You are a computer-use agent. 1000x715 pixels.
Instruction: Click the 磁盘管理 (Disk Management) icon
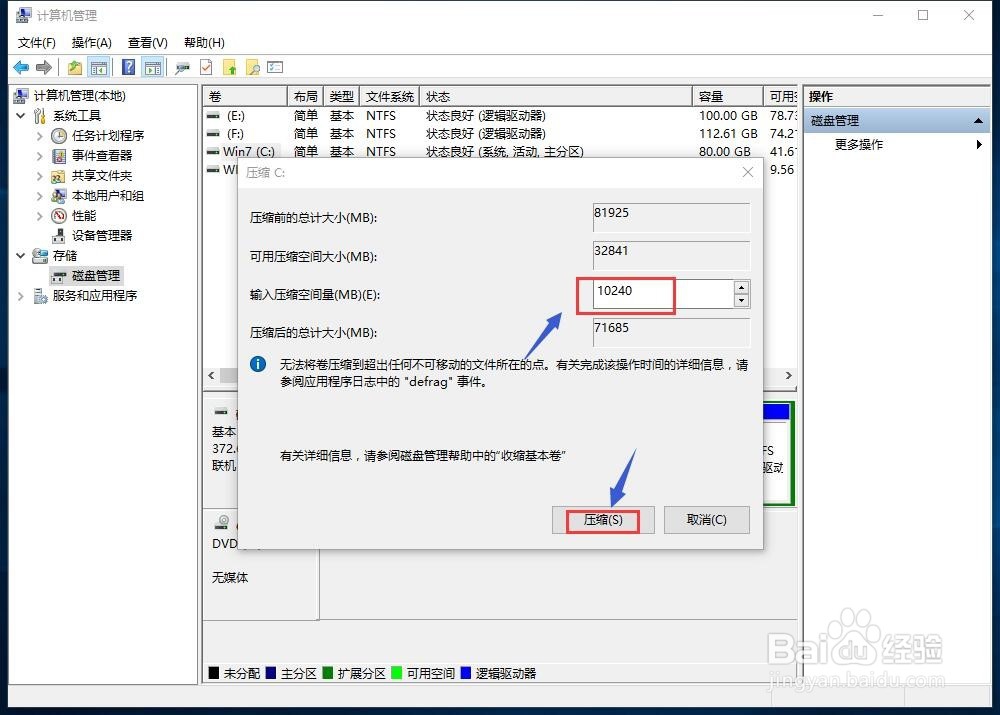(x=60, y=275)
